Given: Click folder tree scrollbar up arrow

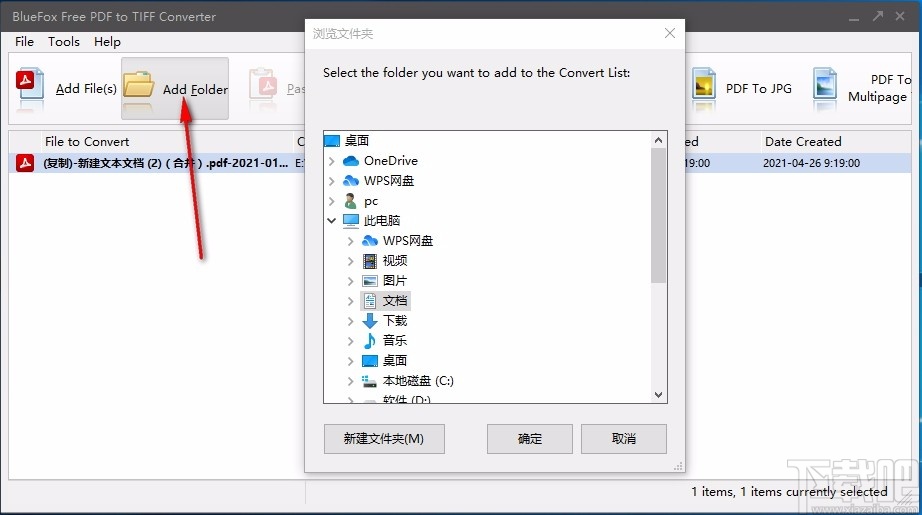Looking at the screenshot, I should (659, 140).
